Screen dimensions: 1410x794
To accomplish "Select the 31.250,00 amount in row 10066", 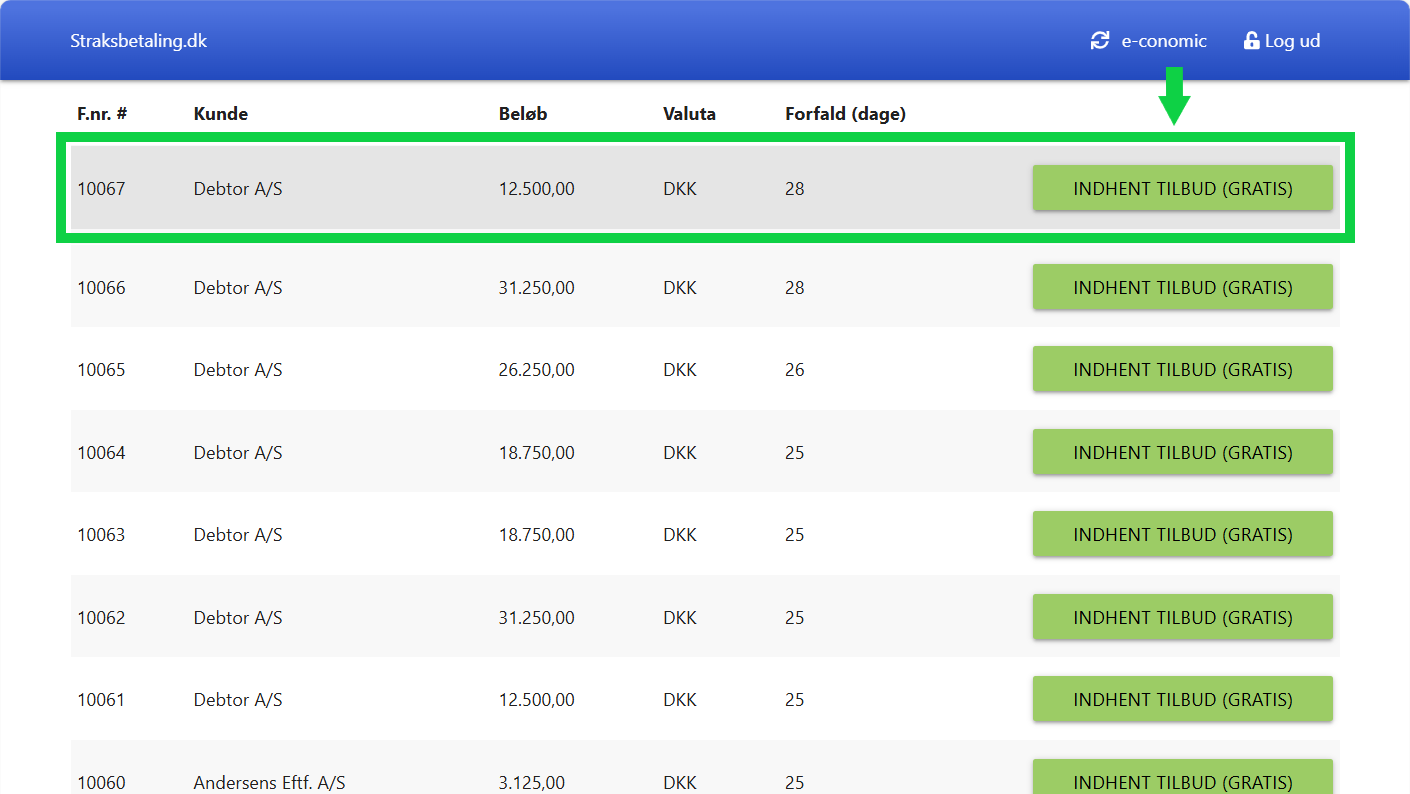I will (537, 288).
